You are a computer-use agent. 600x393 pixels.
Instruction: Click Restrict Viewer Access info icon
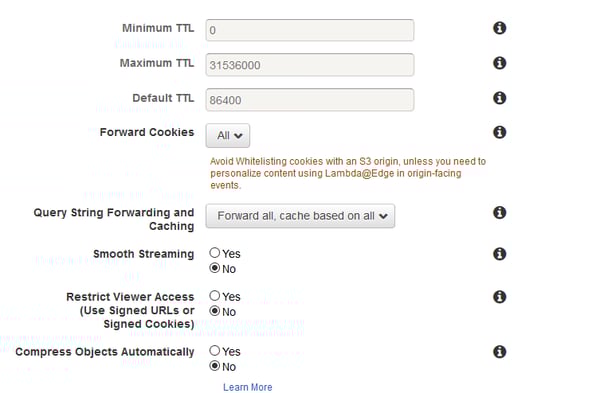pos(499,297)
